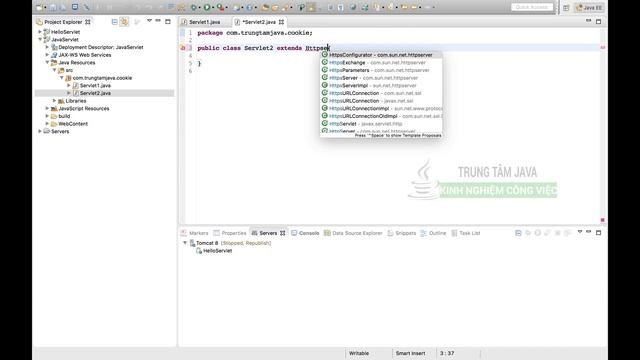Open the Markers tab

click(195, 233)
